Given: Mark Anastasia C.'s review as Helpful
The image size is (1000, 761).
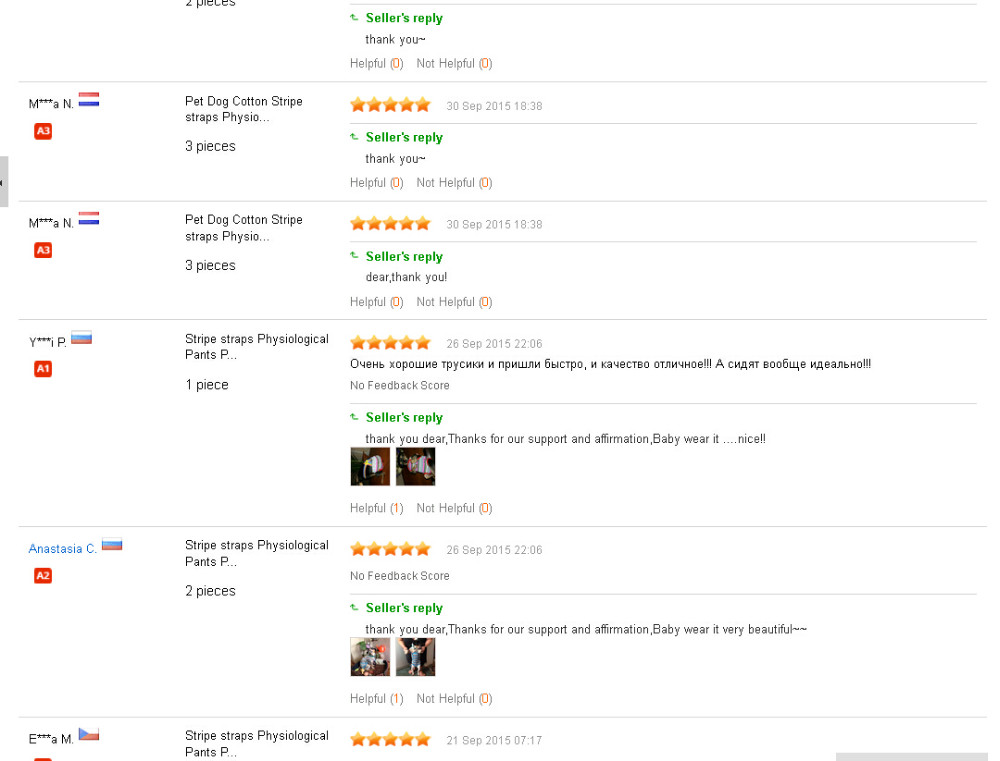Looking at the screenshot, I should 367,699.
